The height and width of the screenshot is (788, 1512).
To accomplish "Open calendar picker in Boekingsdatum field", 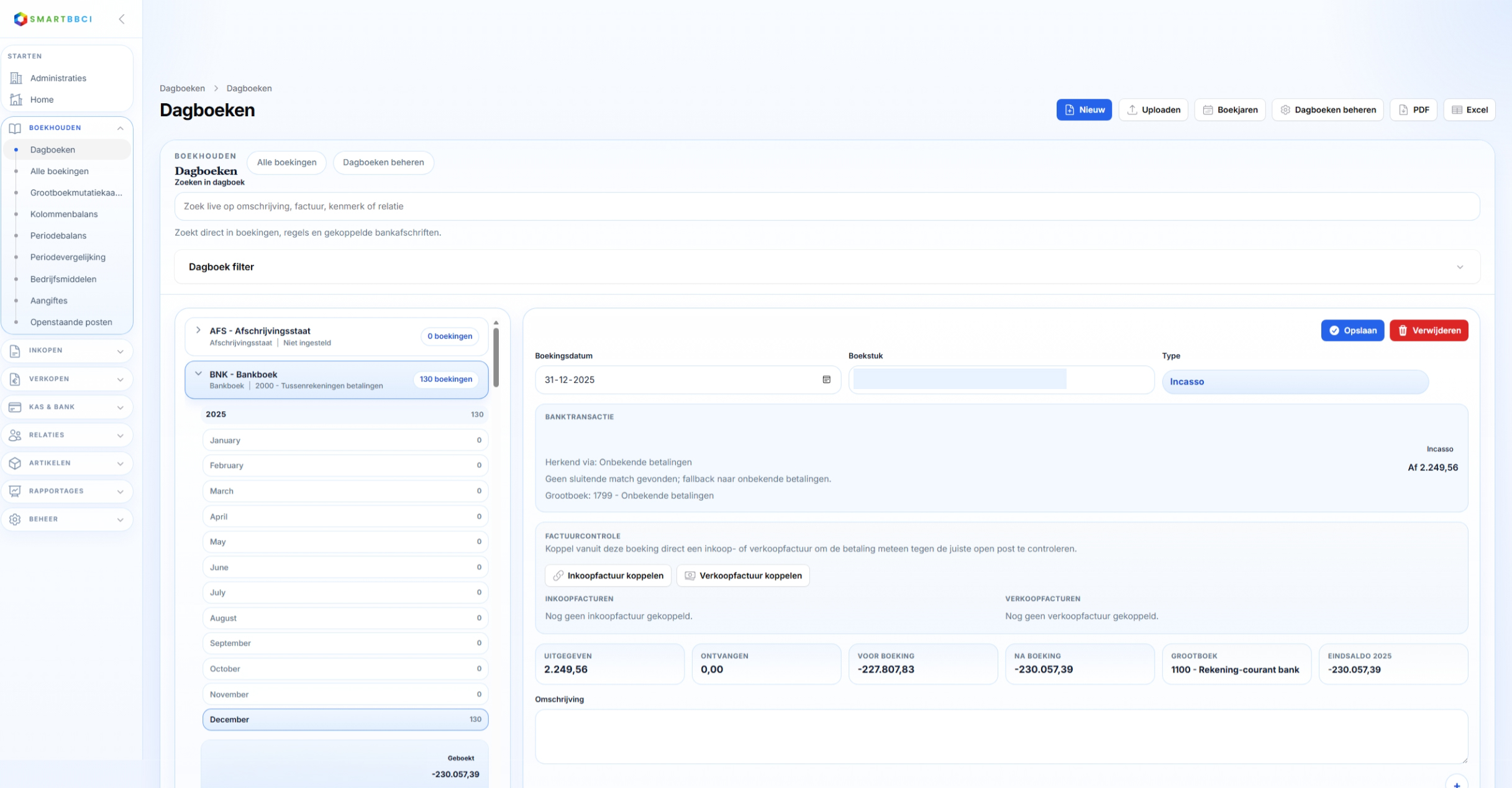I will [x=826, y=380].
